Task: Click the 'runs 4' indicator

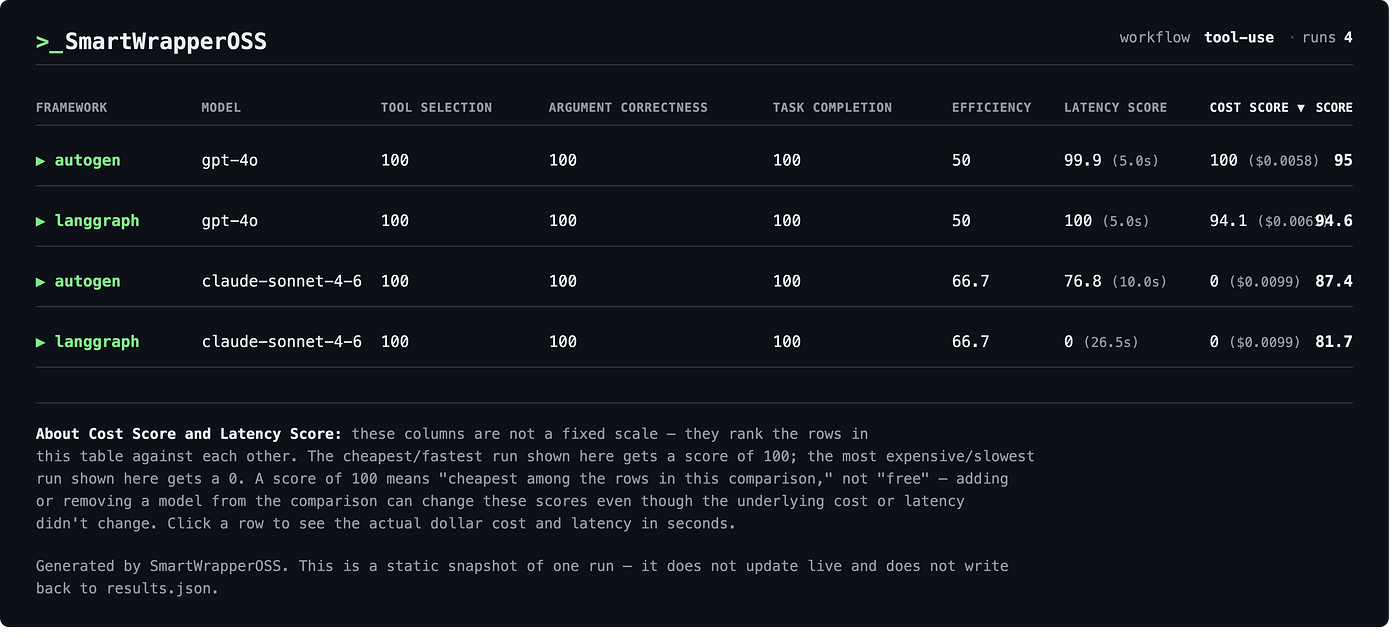Action: pos(1327,38)
